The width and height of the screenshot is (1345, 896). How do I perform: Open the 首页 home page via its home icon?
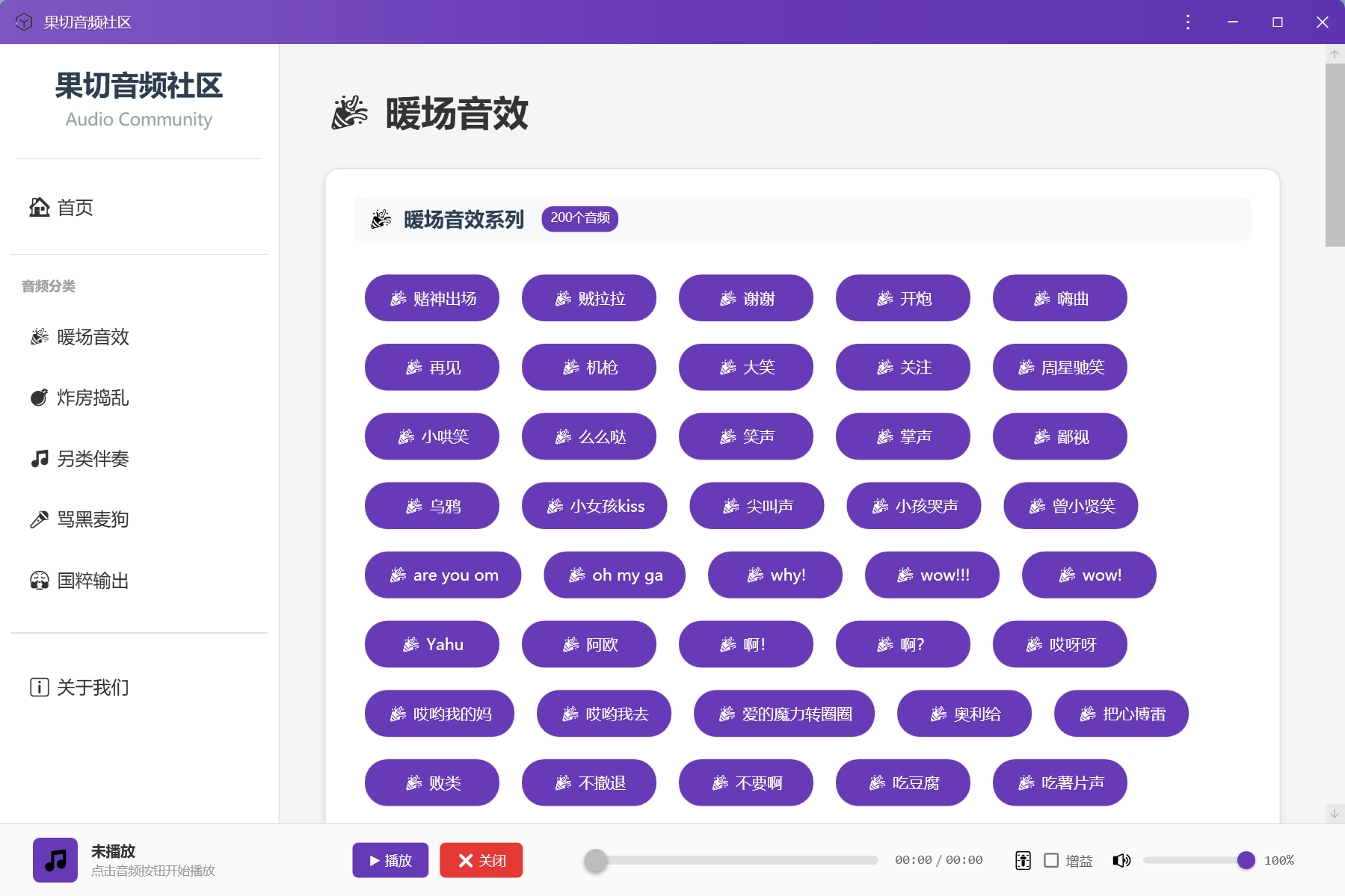pyautogui.click(x=39, y=208)
